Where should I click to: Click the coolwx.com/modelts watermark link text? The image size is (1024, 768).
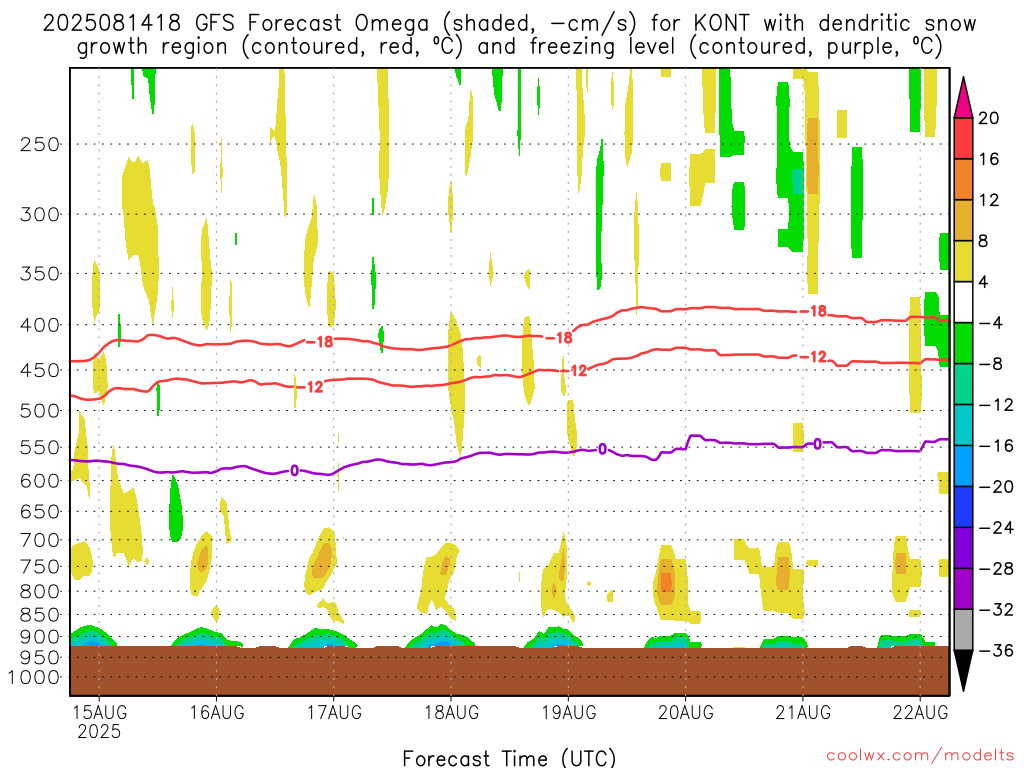point(920,756)
